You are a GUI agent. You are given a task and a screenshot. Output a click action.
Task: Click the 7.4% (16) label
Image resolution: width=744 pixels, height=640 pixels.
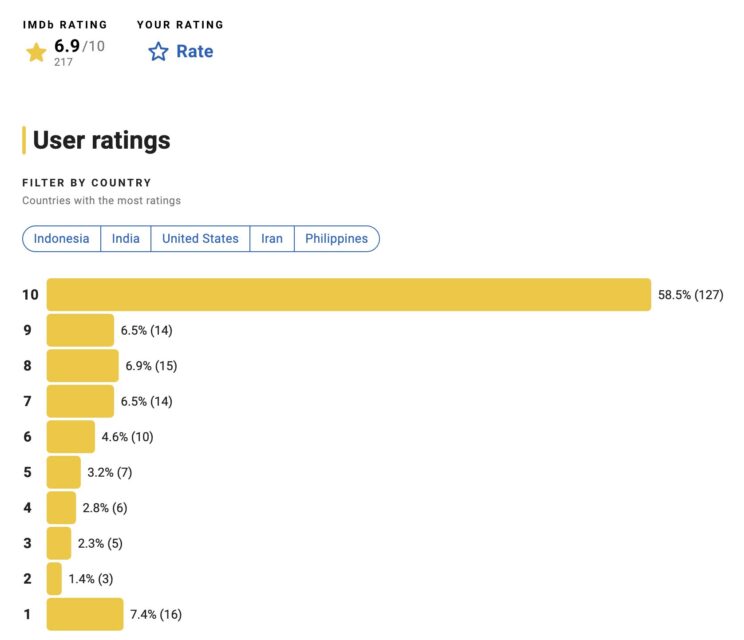pyautogui.click(x=155, y=614)
